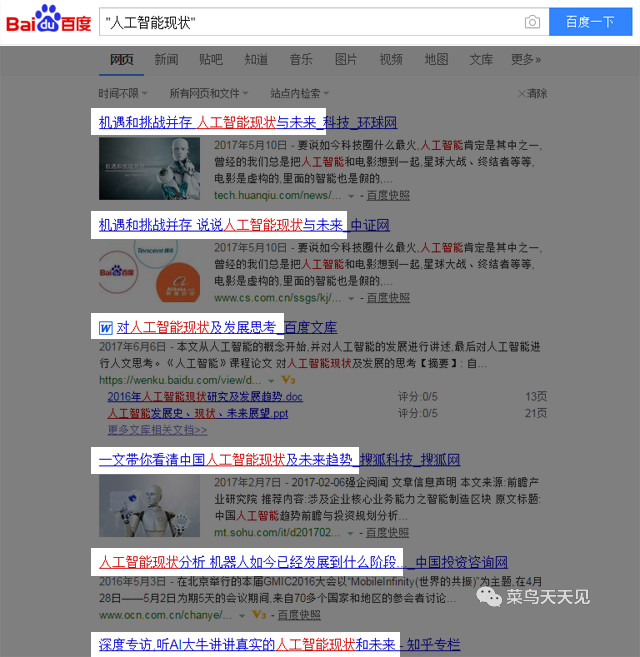Click the 百度一下 search button
Image resolution: width=640 pixels, height=657 pixels.
pos(591,22)
